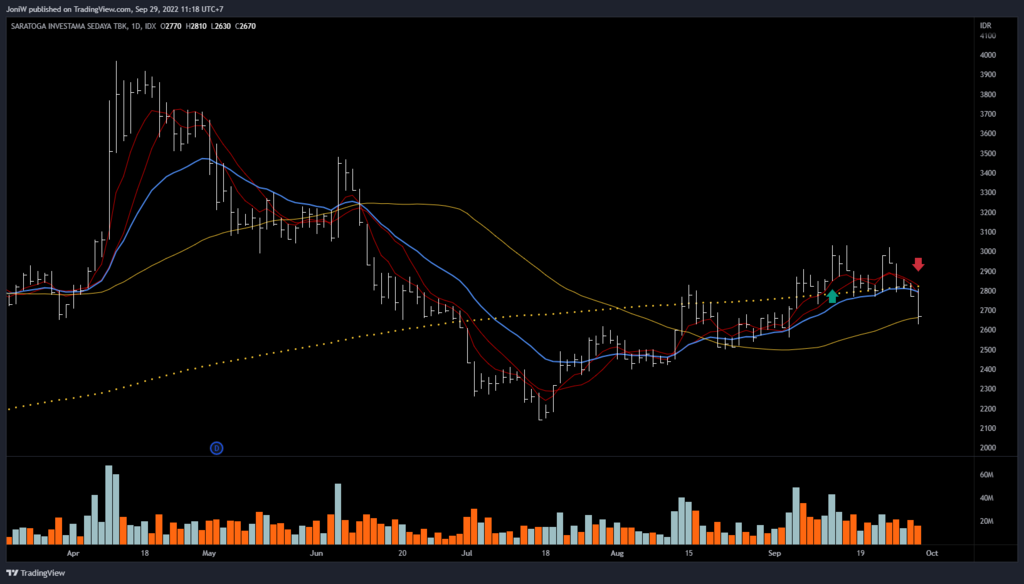
Task: Click the 4000 price axis label
Action: [988, 55]
